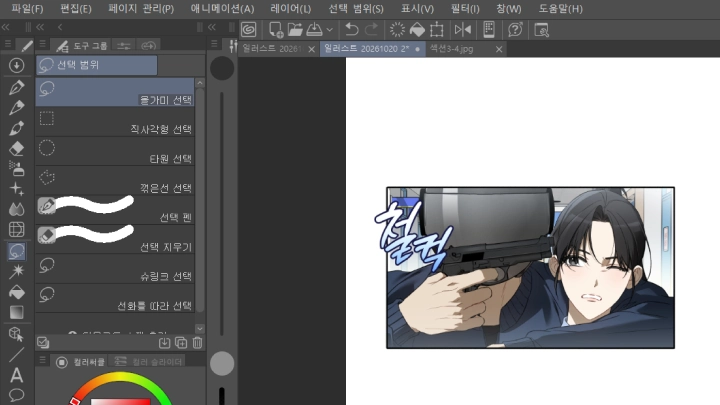Click the Fill icon in command bar
720x405 pixels.
417,30
